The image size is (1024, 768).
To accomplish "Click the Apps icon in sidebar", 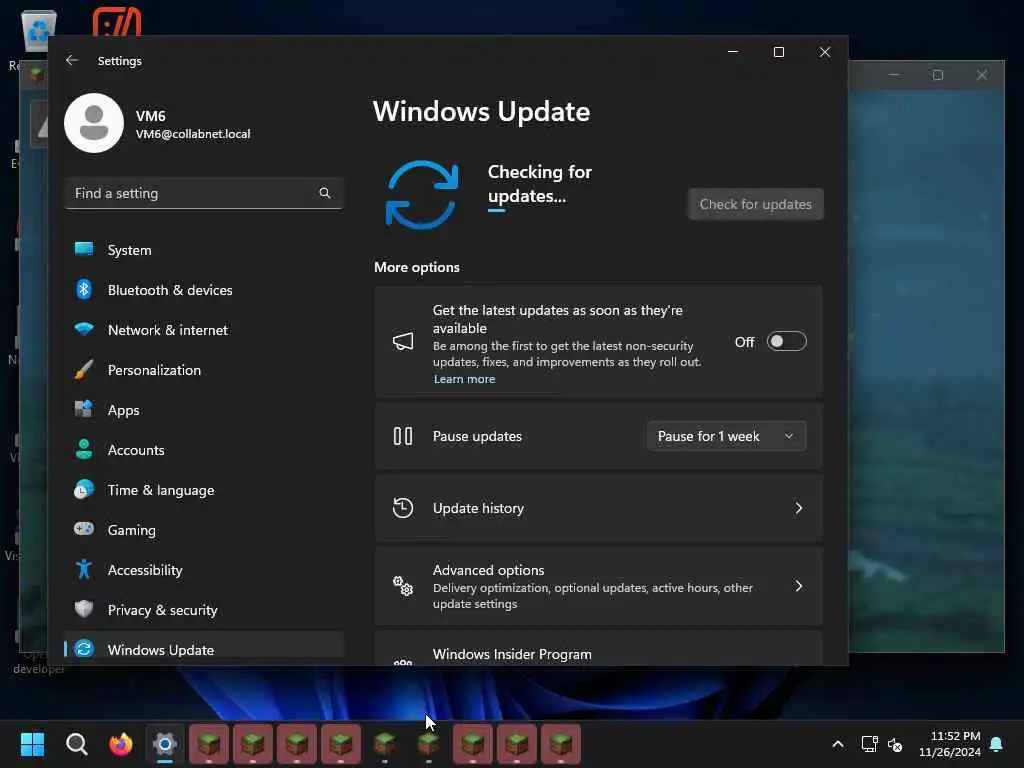I will tap(84, 409).
